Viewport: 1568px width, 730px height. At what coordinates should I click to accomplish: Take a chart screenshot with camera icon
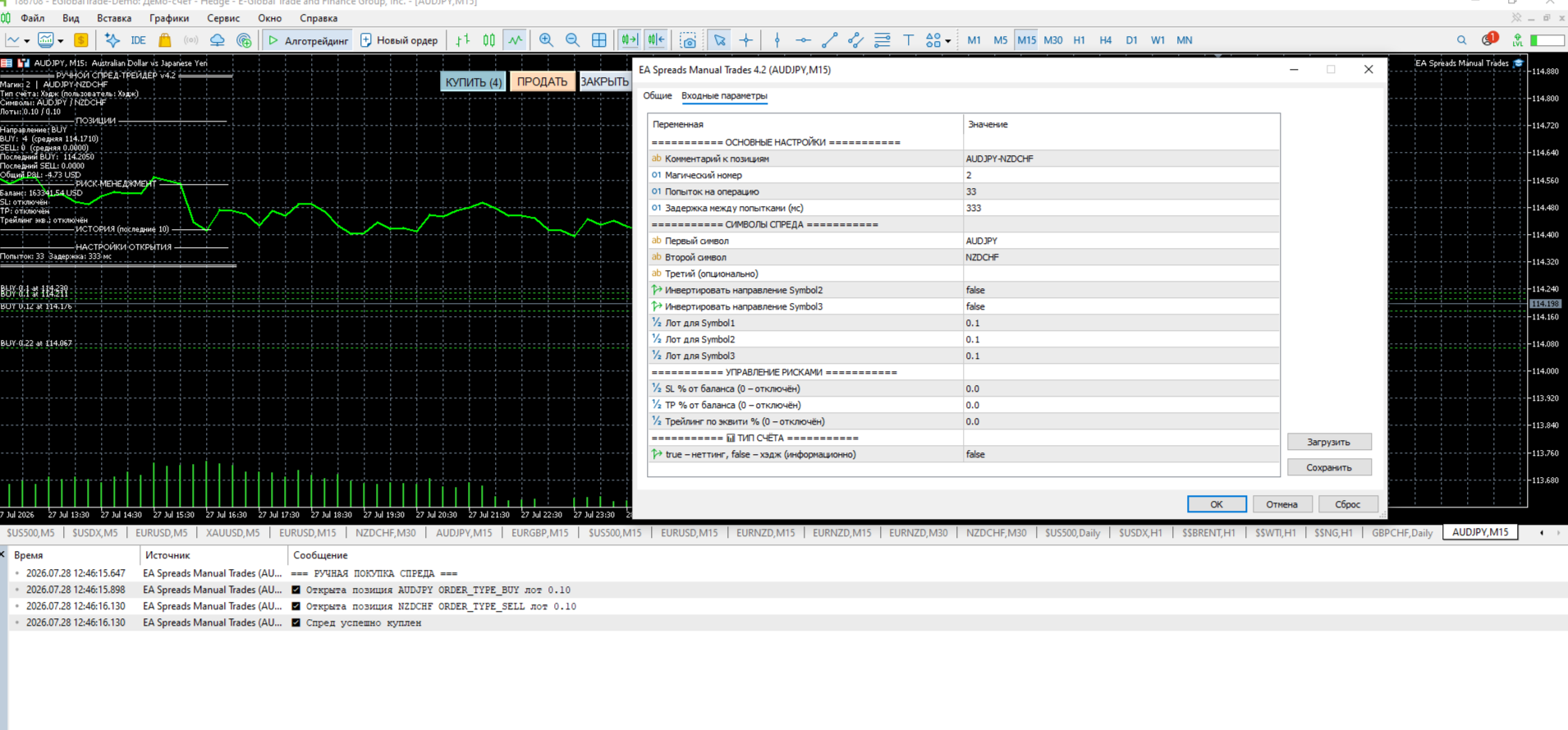click(x=689, y=40)
